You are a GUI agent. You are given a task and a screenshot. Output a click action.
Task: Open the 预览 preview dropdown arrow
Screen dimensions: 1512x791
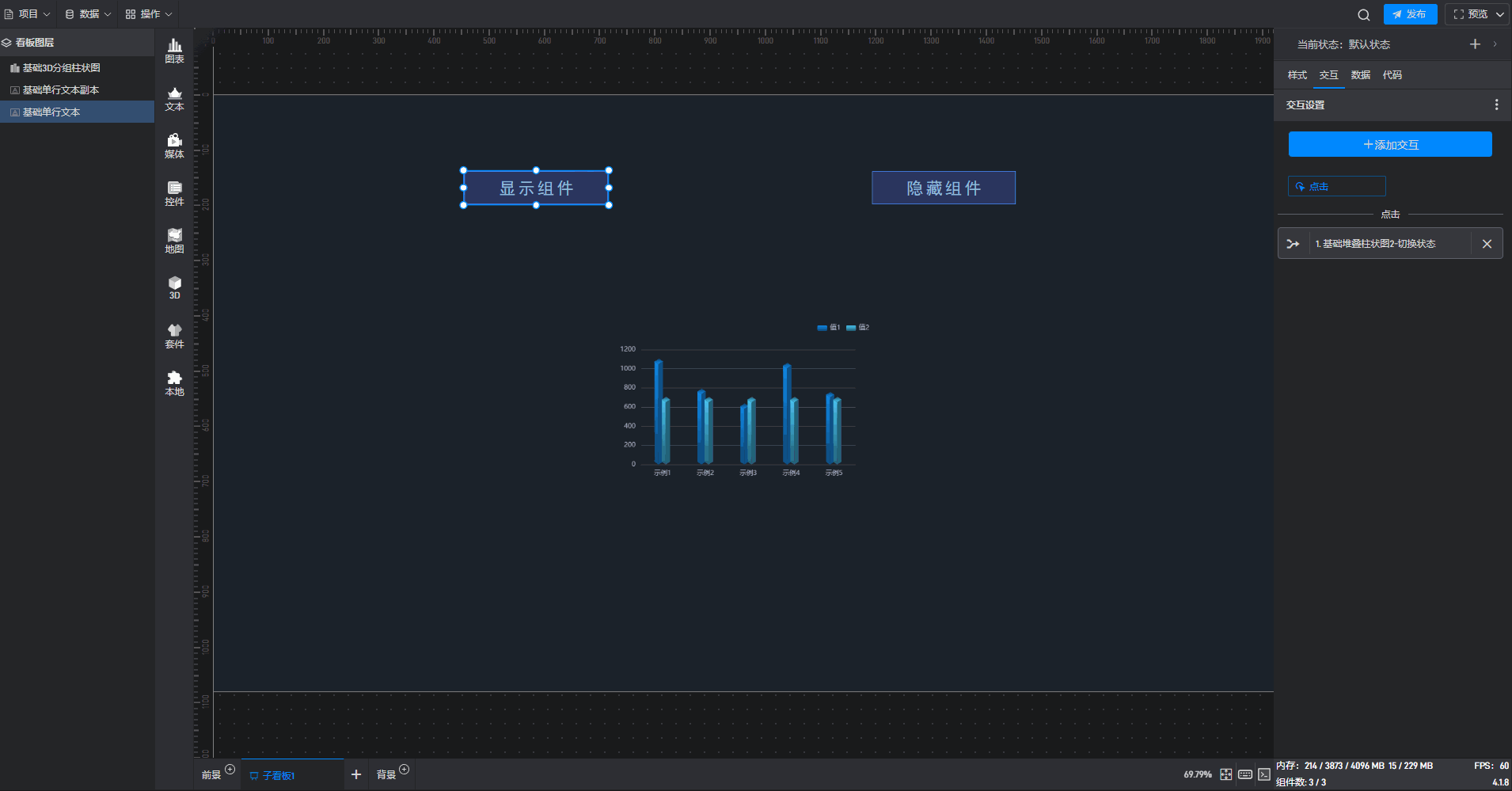[1500, 14]
